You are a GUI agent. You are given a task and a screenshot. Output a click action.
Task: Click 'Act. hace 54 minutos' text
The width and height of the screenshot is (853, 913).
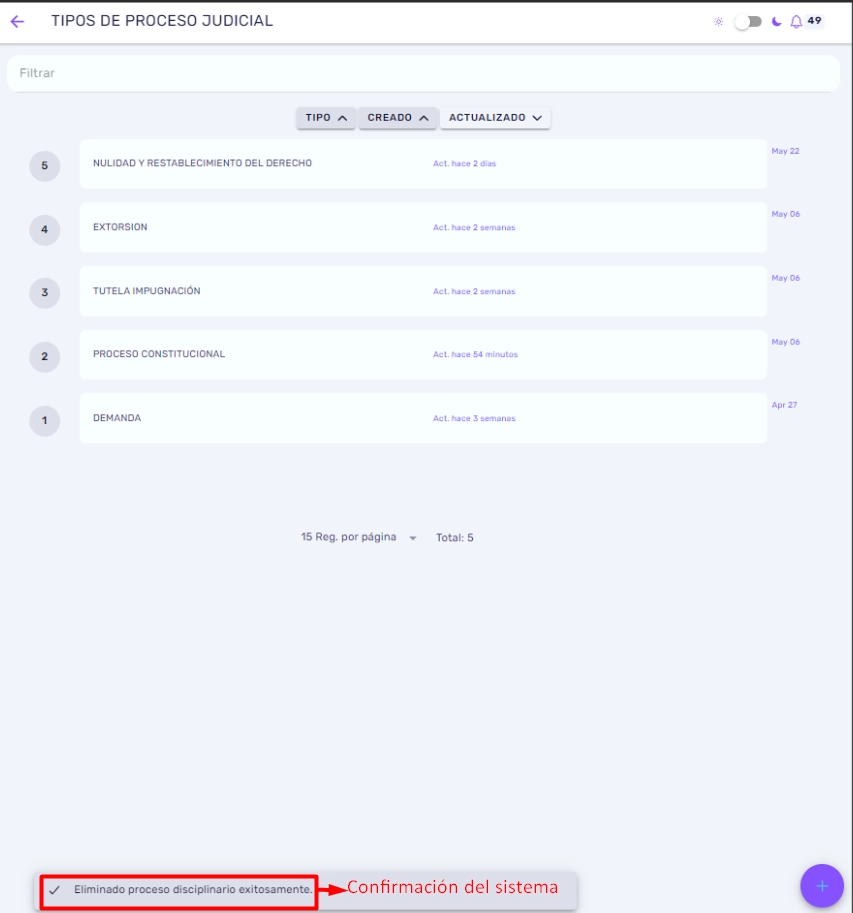[x=475, y=355]
